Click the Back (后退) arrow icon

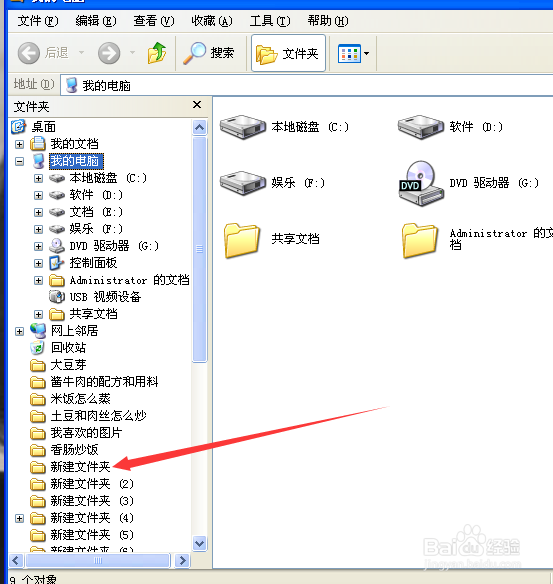point(29,53)
